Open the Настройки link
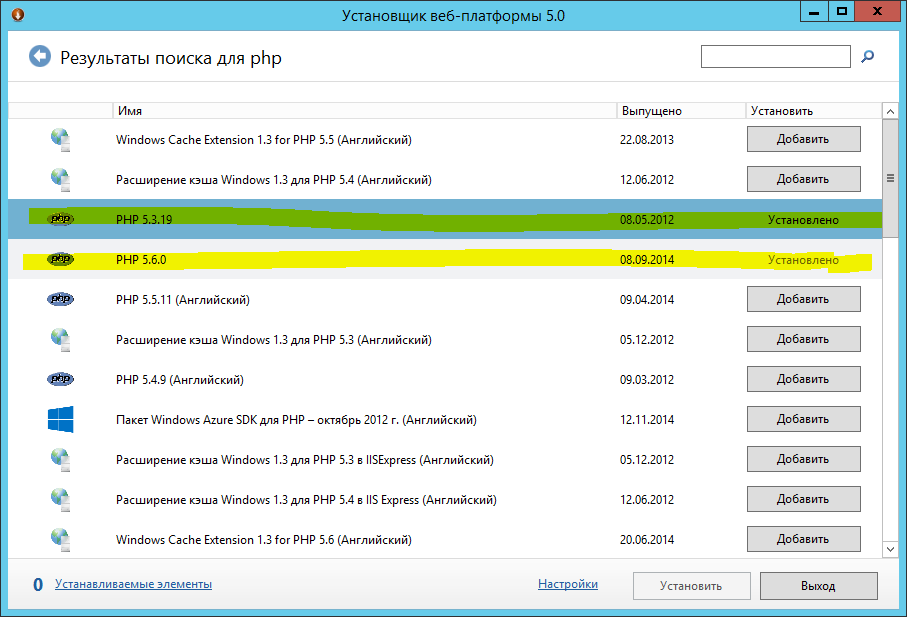Image resolution: width=907 pixels, height=617 pixels. 567,584
